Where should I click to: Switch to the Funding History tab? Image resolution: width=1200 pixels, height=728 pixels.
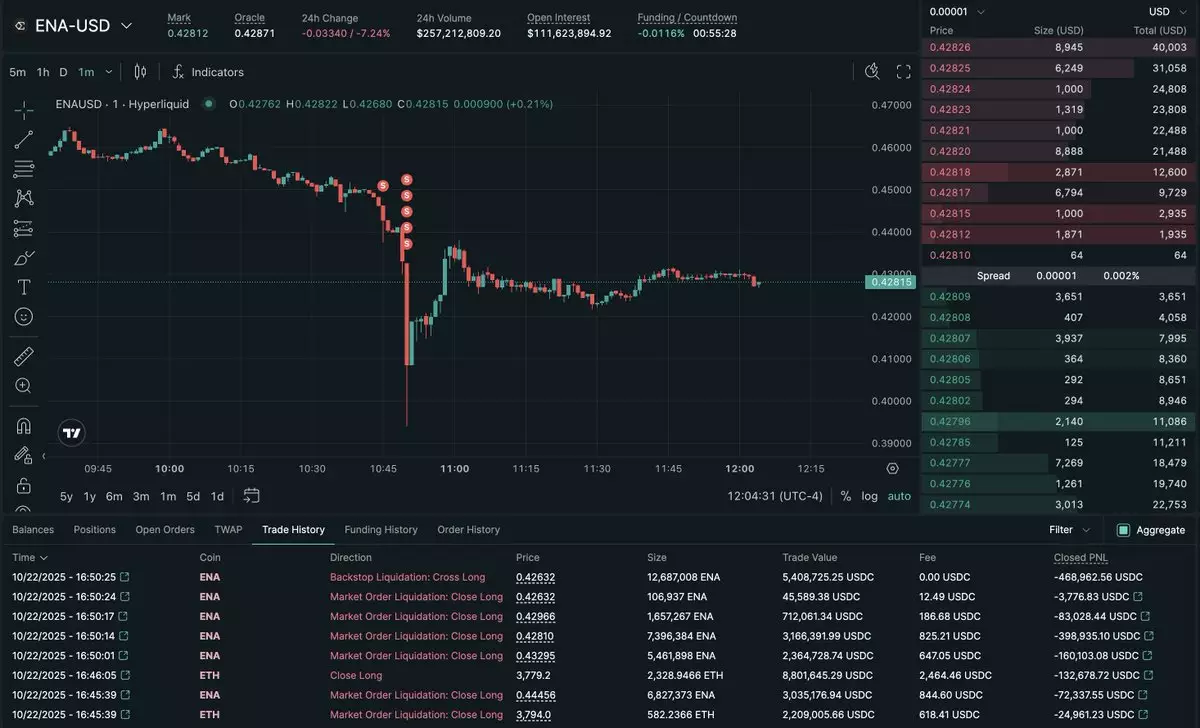point(381,530)
